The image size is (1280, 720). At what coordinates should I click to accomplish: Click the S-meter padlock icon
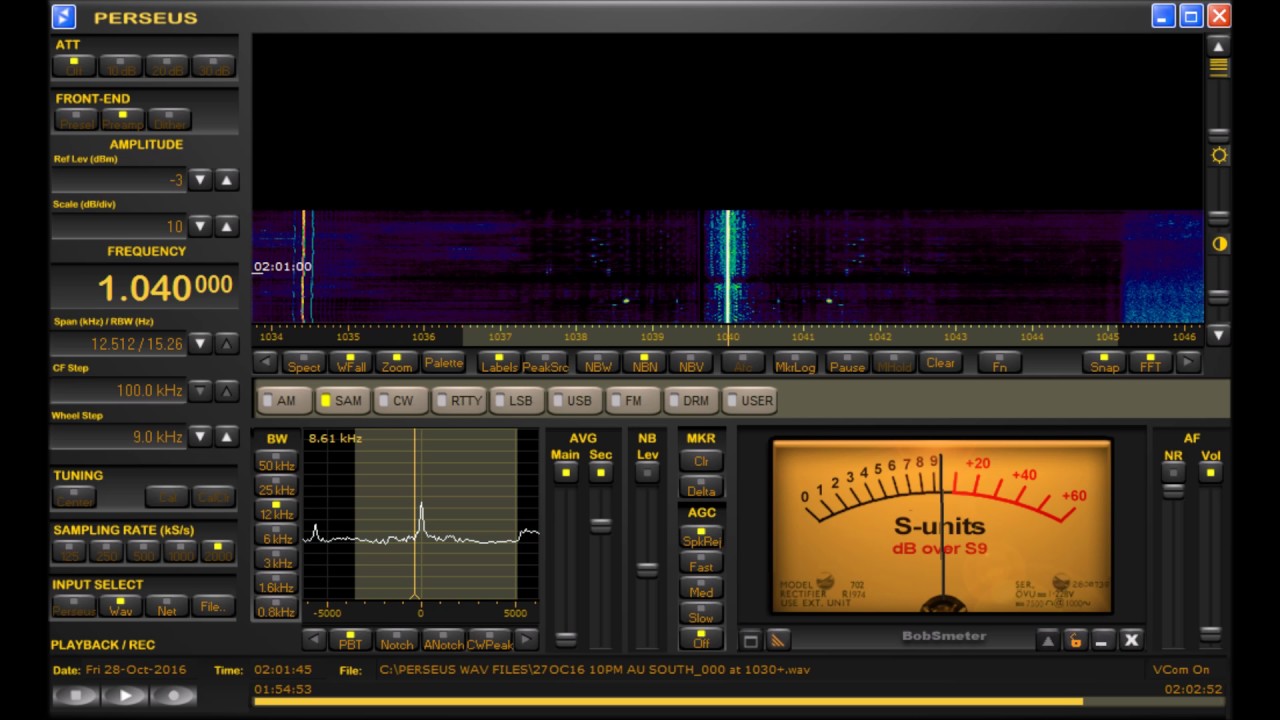click(1075, 640)
